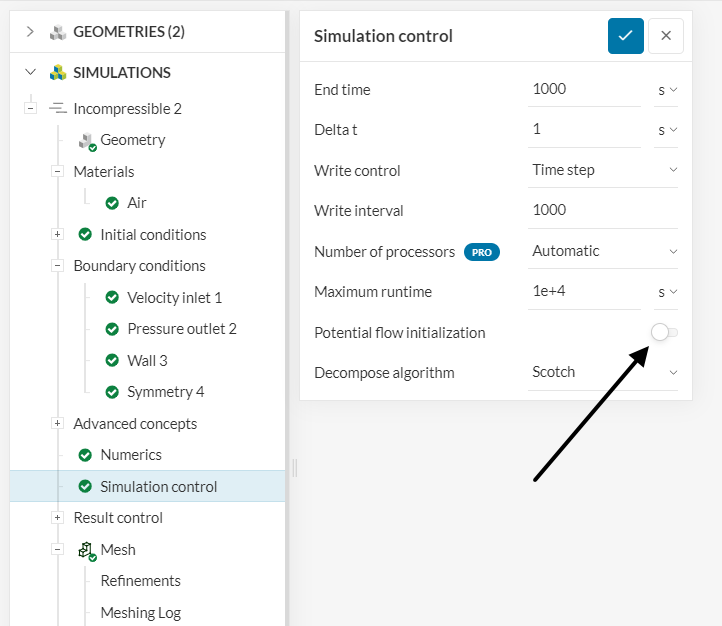Collapse the Mesh node
Viewport: 722px width, 626px height.
(x=57, y=550)
